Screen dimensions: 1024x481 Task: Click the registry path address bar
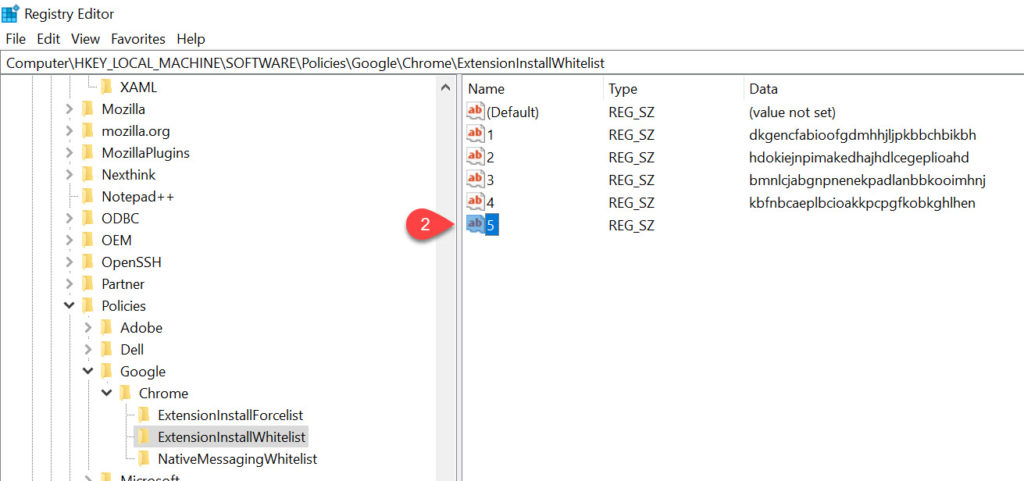click(512, 63)
